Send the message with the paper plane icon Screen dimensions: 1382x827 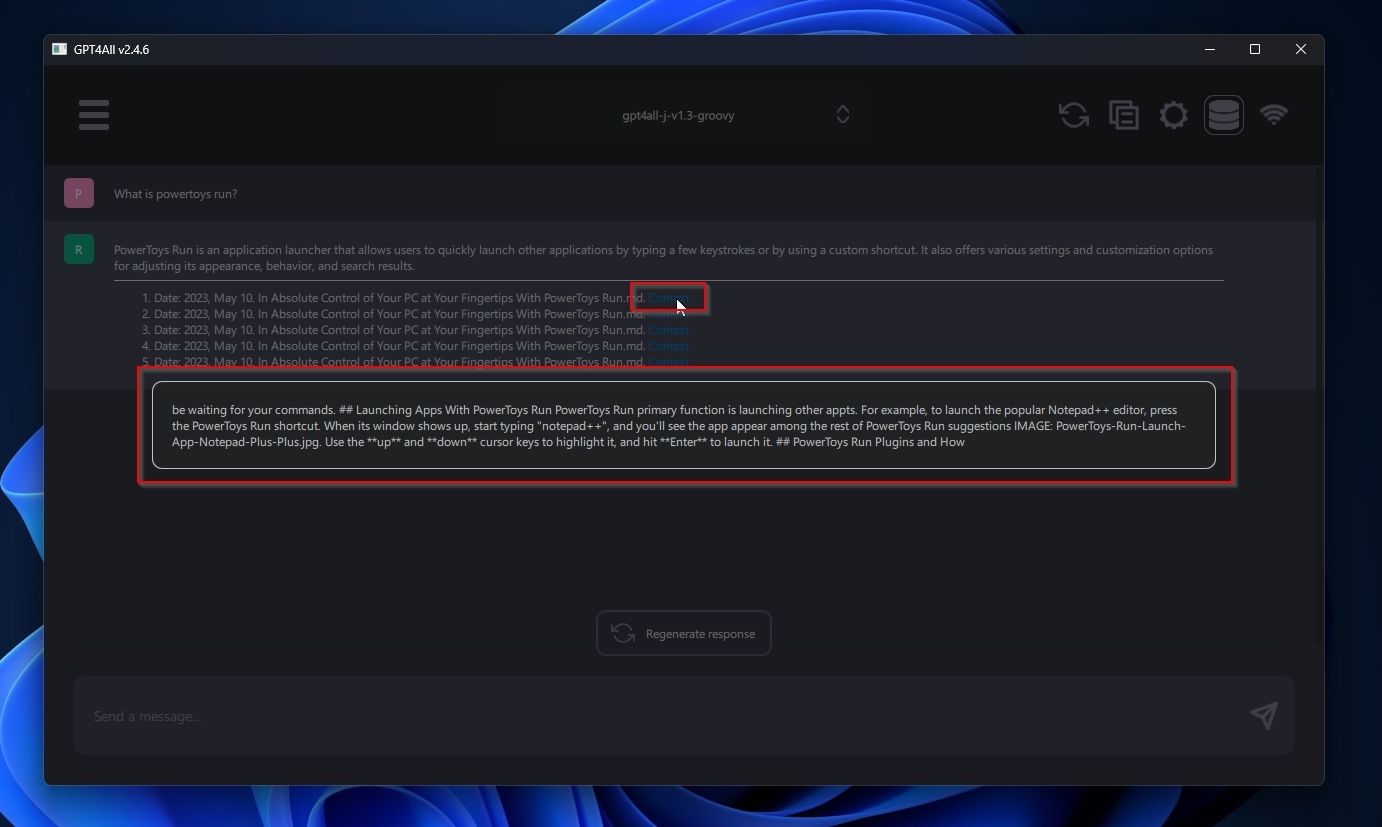coord(1263,716)
